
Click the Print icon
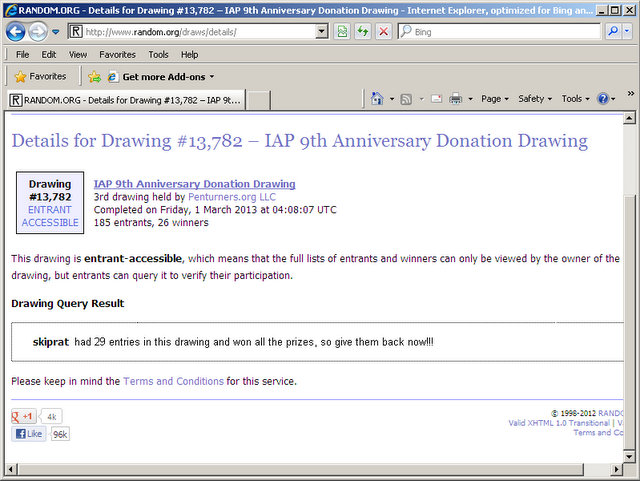coord(455,99)
